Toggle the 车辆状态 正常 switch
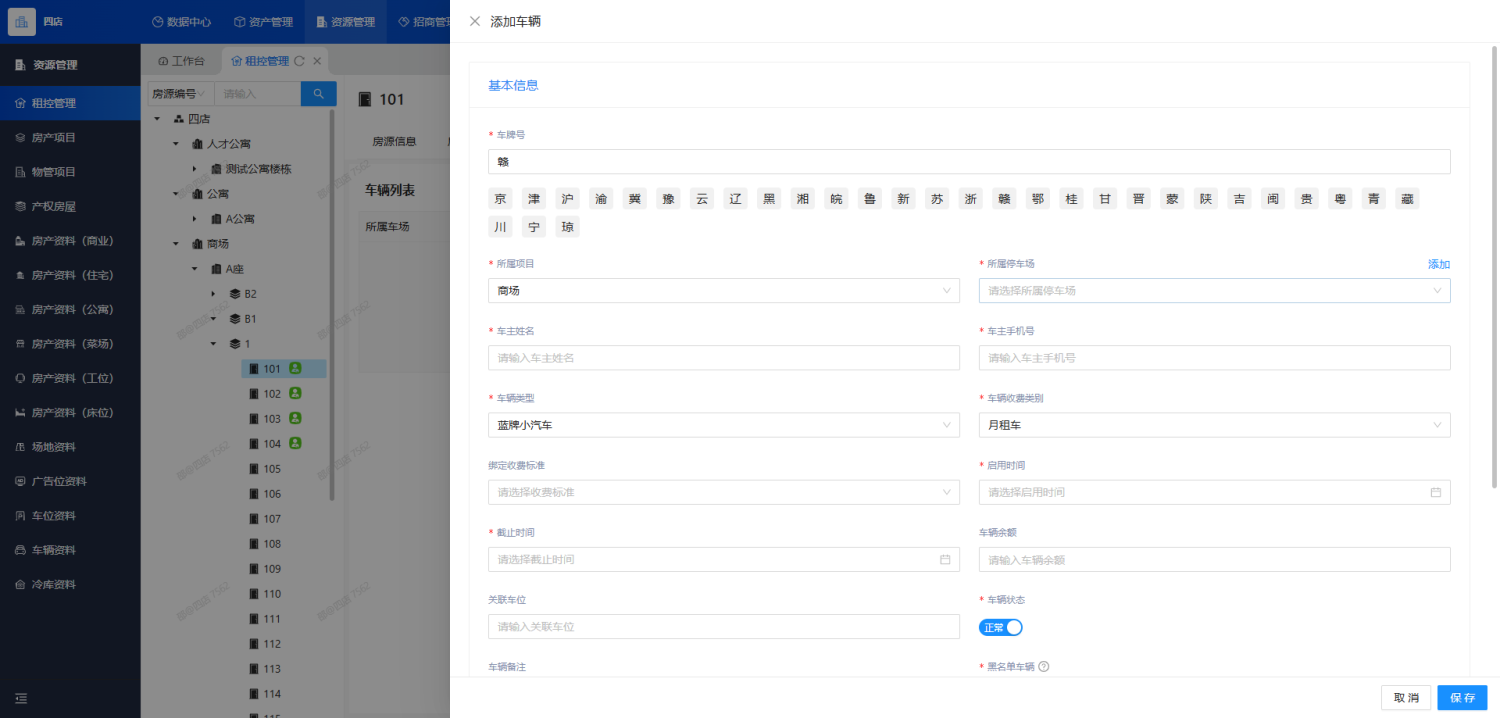The width and height of the screenshot is (1500, 718). pos(1000,627)
